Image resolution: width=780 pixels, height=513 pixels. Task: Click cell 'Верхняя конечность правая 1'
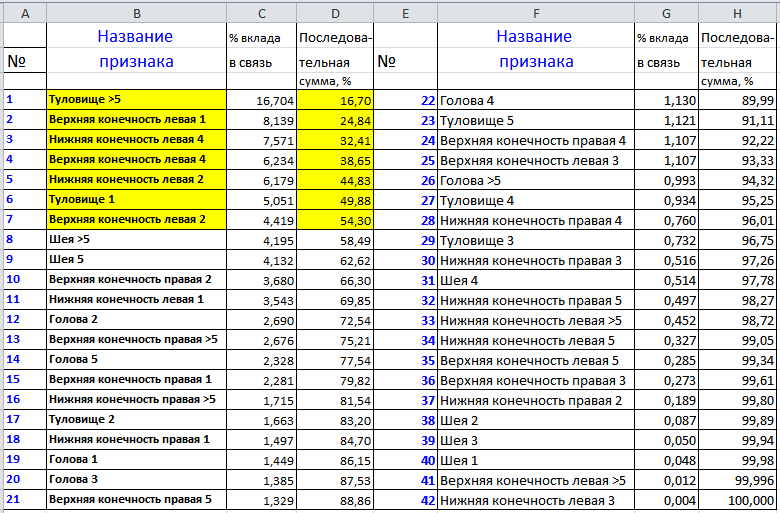137,379
